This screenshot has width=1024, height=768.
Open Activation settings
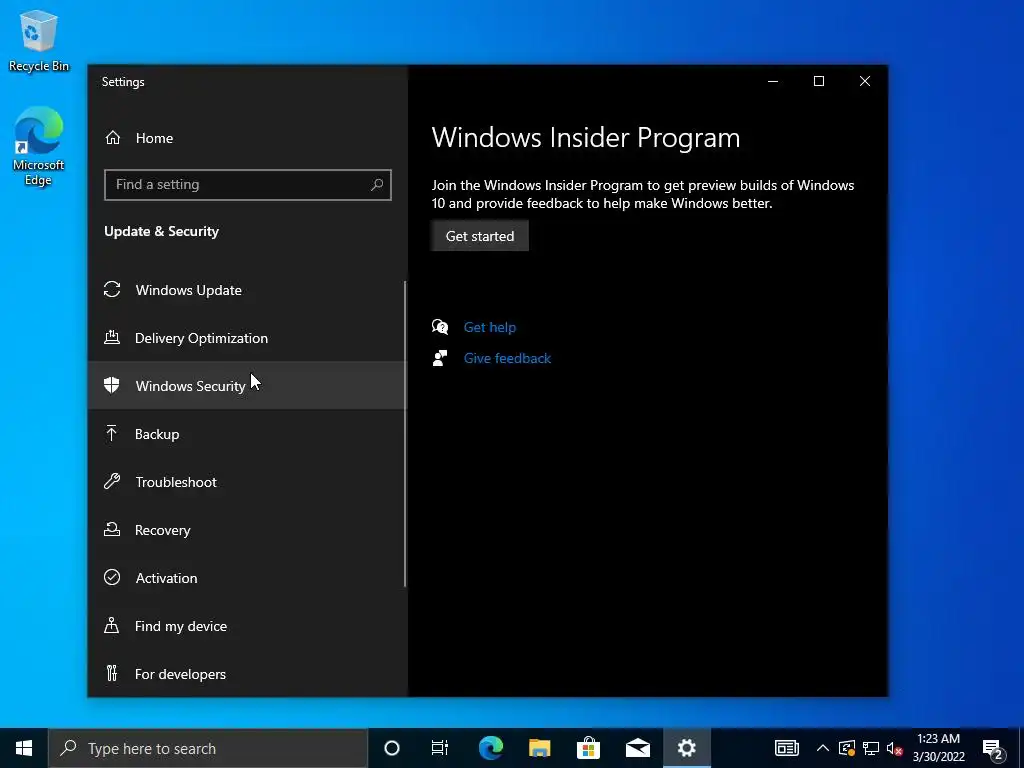(247, 578)
